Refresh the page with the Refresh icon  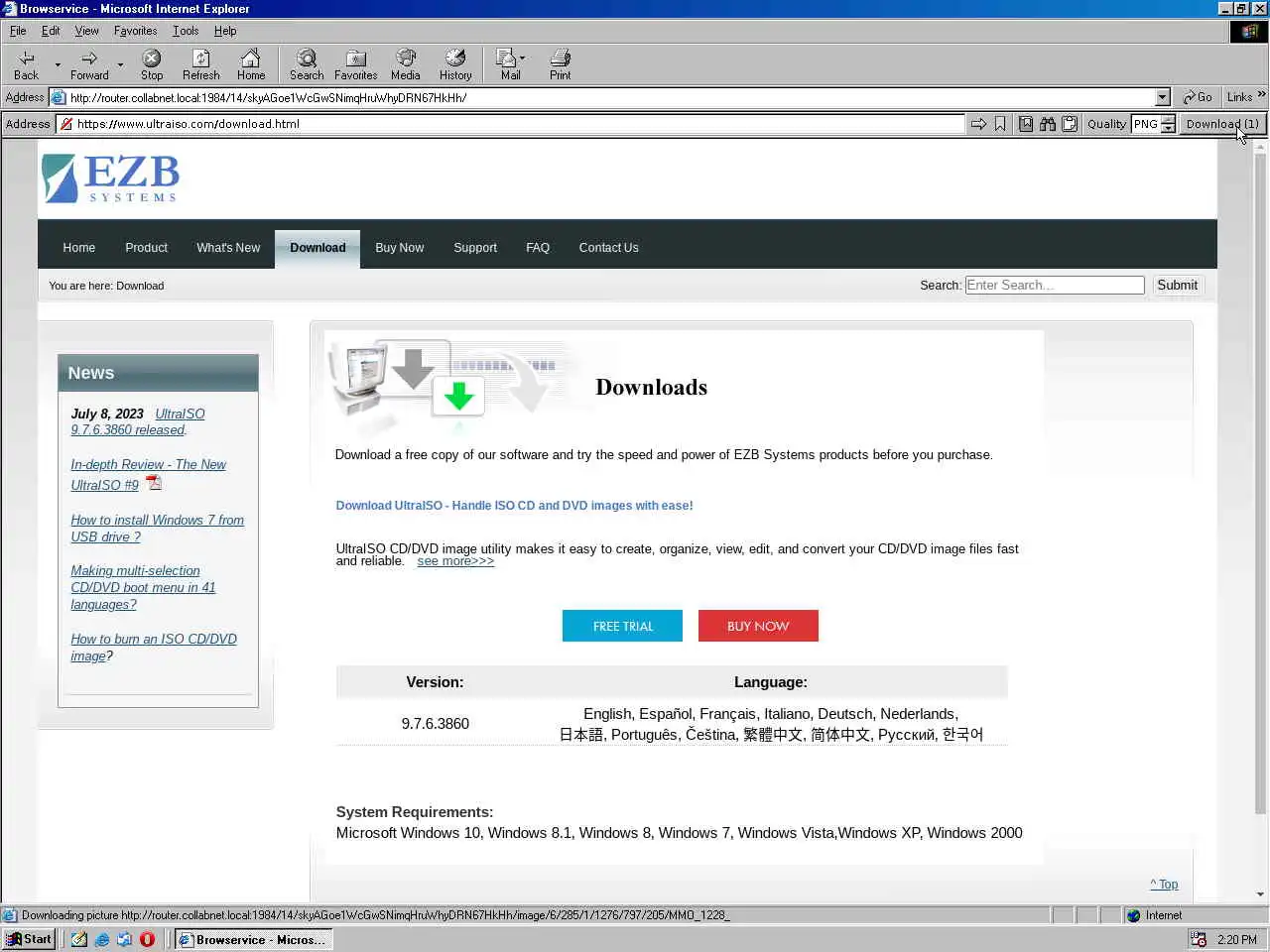(201, 65)
